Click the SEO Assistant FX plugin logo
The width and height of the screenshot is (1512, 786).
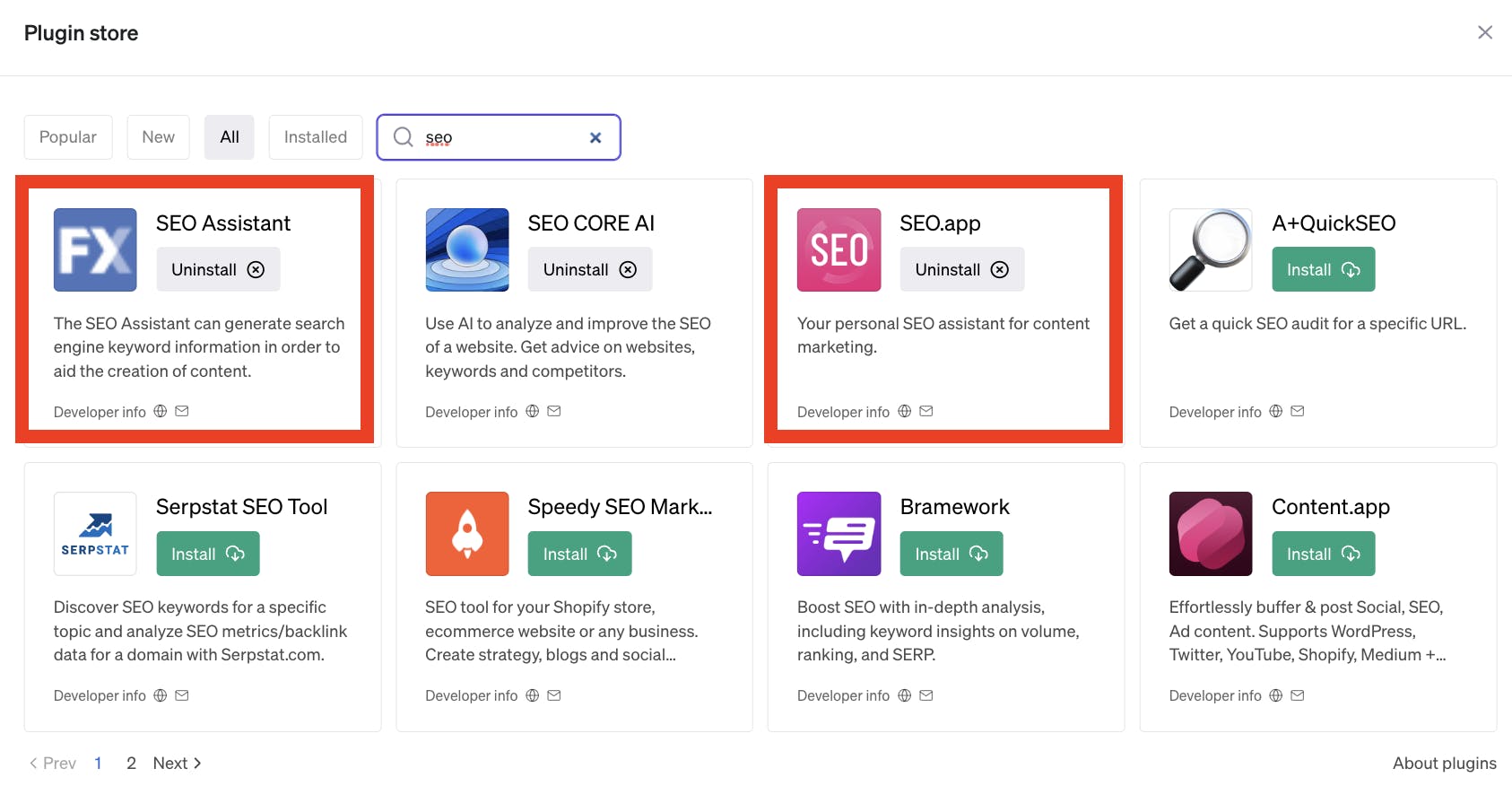click(x=95, y=249)
